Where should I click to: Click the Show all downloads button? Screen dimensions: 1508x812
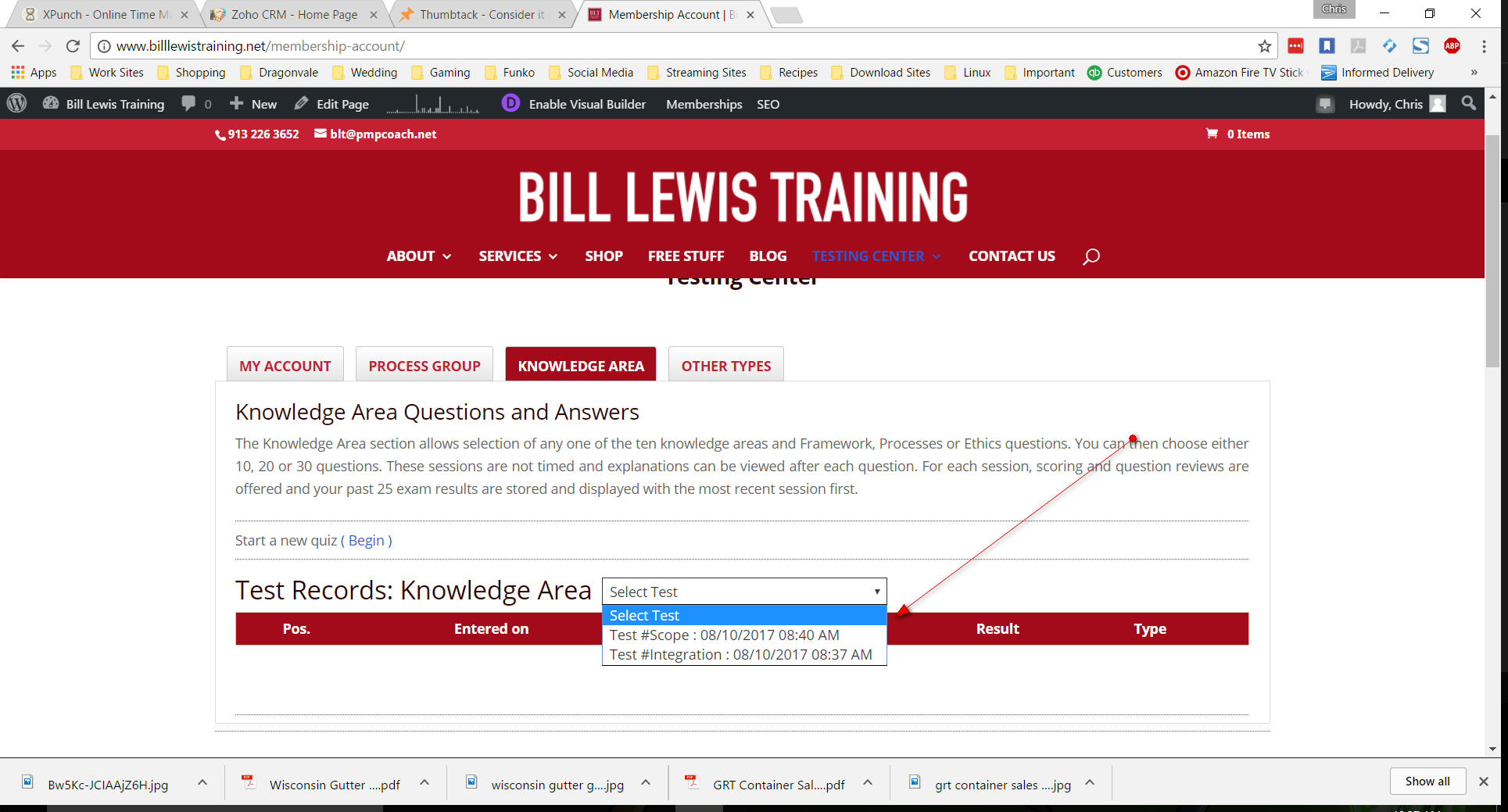coord(1427,782)
